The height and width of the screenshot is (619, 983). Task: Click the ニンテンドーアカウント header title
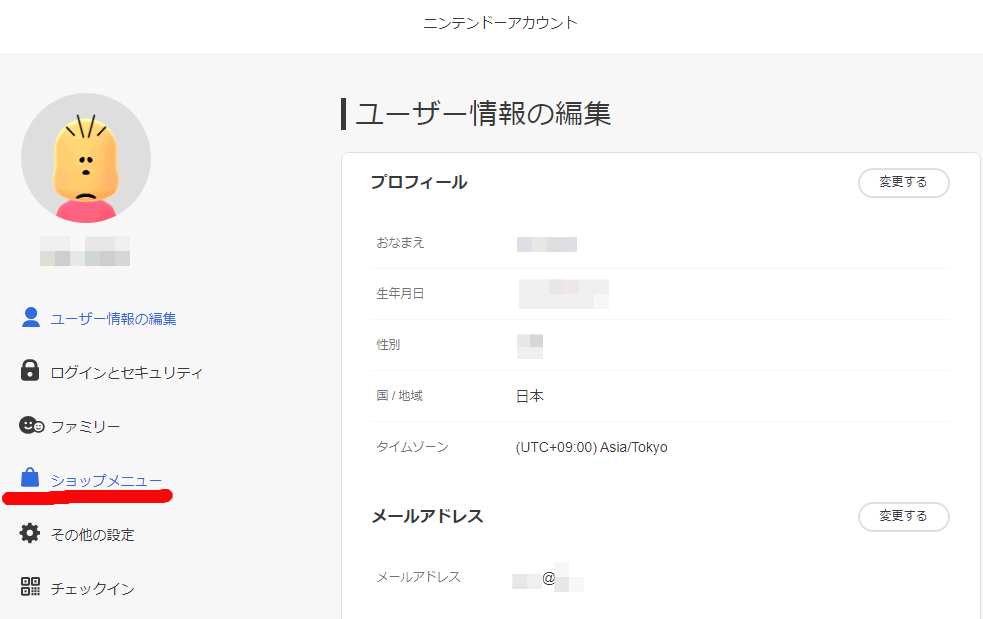click(500, 23)
